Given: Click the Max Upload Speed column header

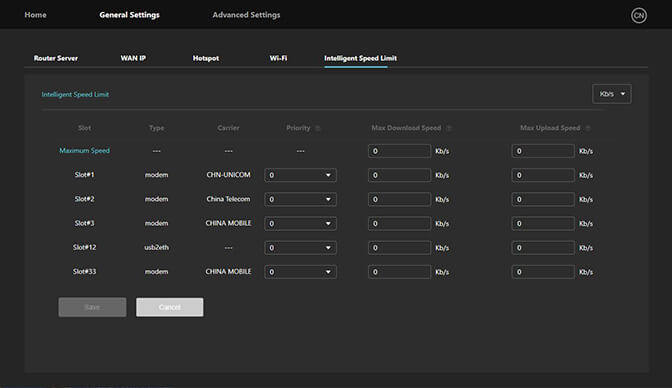Looking at the screenshot, I should point(550,128).
